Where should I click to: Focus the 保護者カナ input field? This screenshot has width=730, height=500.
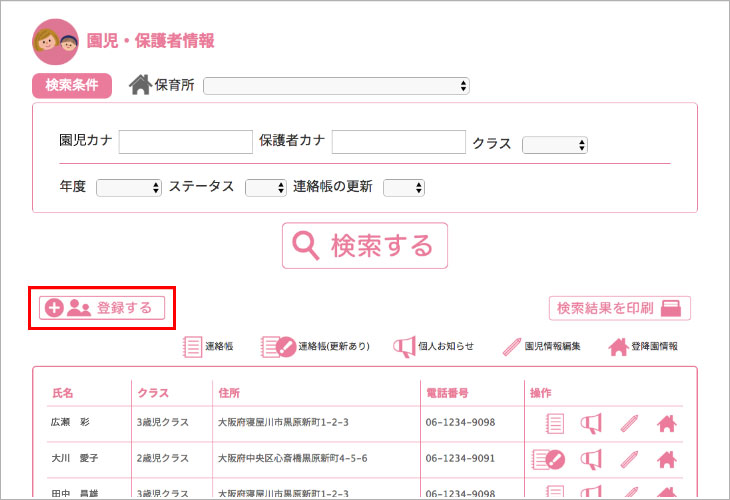click(399, 142)
